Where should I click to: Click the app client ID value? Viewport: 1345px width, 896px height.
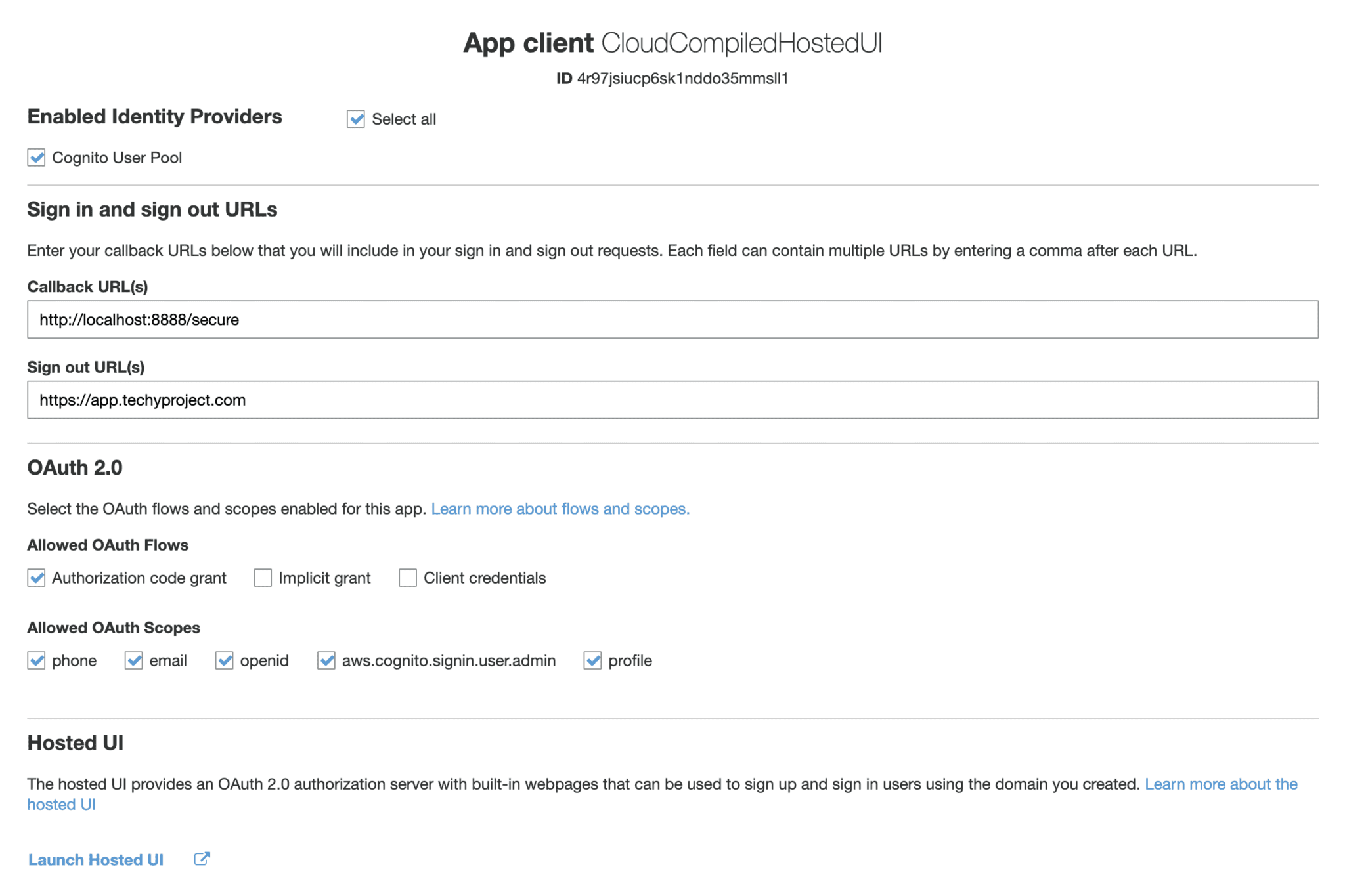pyautogui.click(x=683, y=79)
